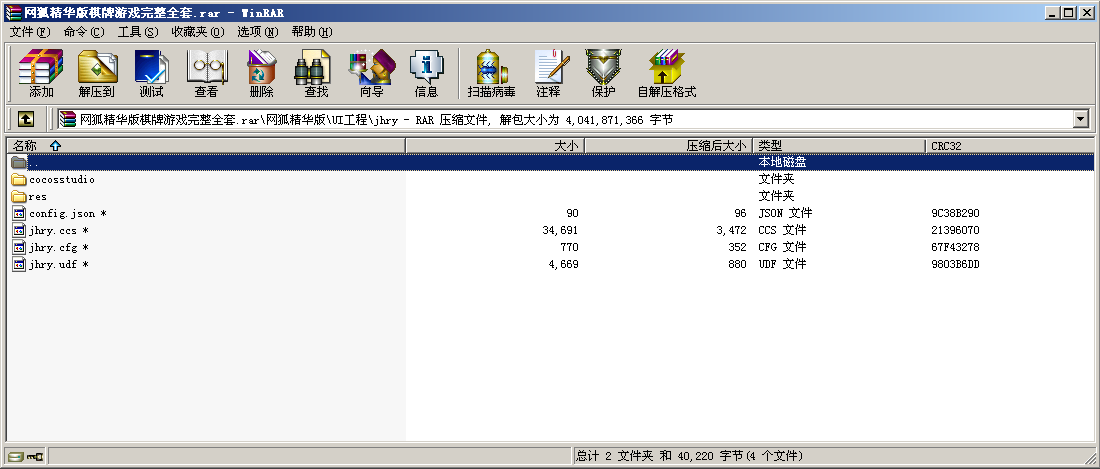Open the Favorites (收藏夹) menu
Viewport: 1100px width, 469px height.
click(x=197, y=32)
